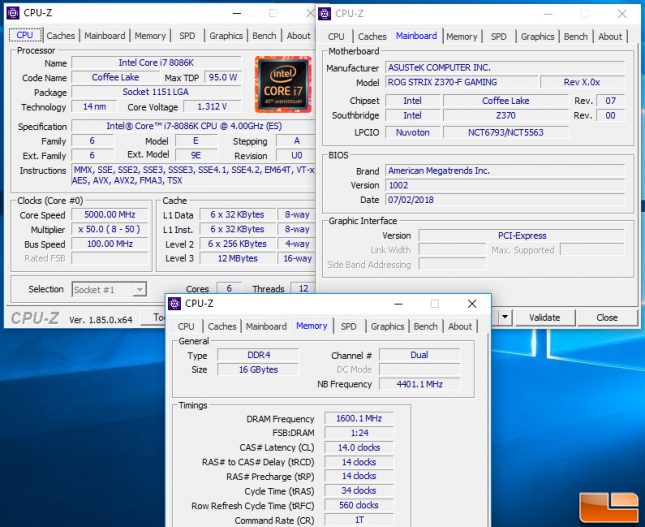Select About tab in the Mainboard window
This screenshot has width=645, height=527.
(610, 37)
